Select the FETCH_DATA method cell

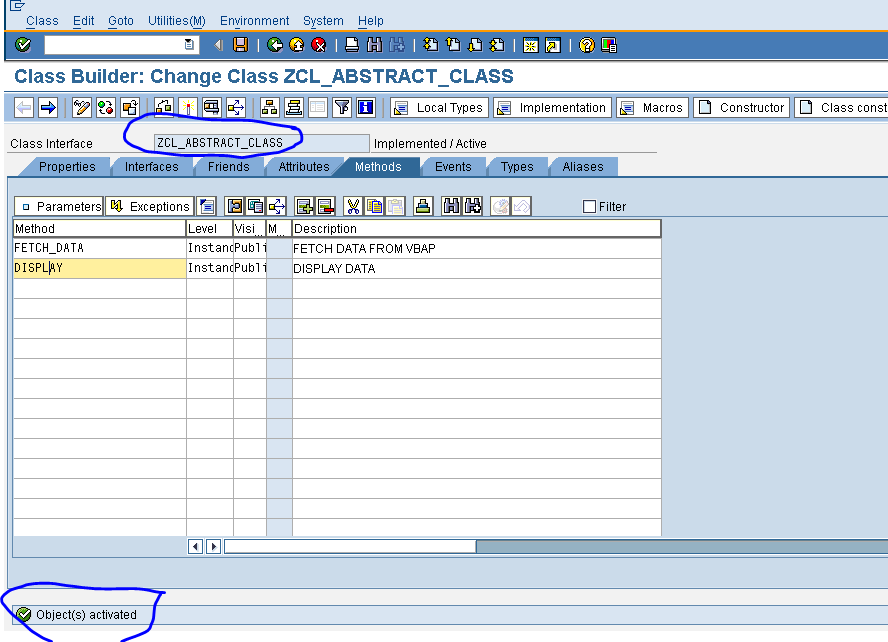tap(100, 248)
